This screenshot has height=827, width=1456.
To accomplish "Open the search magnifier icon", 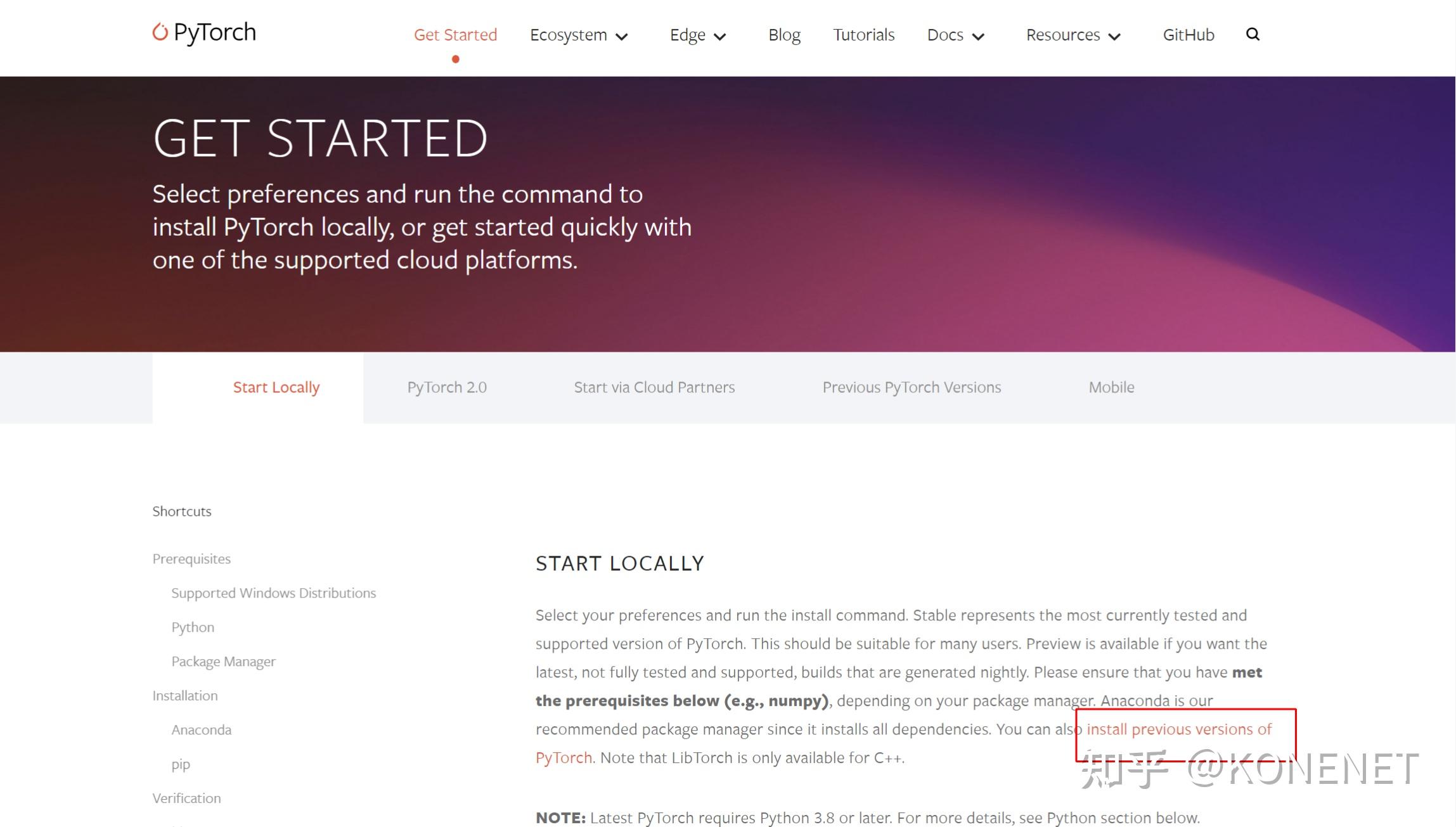I will click(x=1253, y=34).
